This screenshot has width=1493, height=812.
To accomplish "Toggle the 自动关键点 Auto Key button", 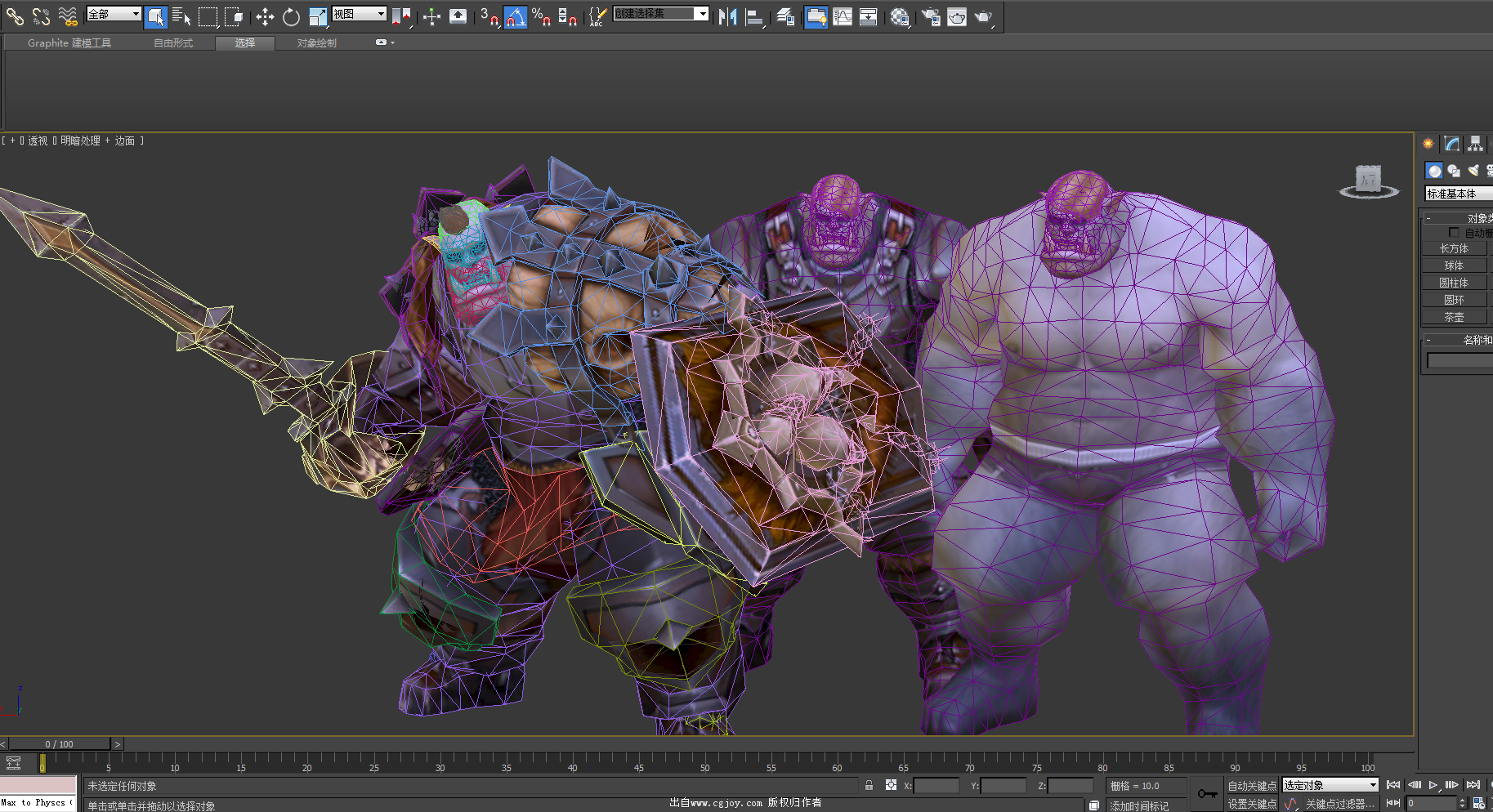I will [x=1252, y=786].
